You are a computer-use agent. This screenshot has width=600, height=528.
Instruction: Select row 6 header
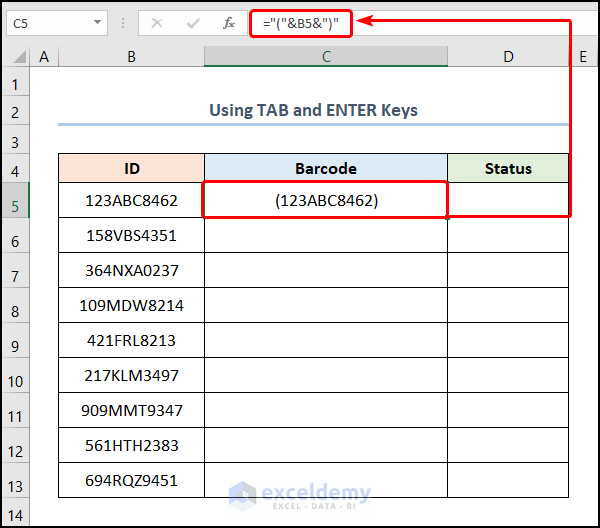point(15,236)
